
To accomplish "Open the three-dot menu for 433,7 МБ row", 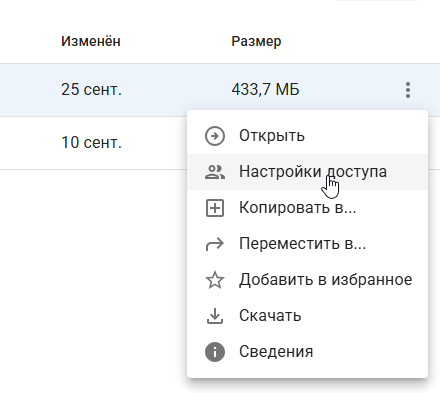I will click(408, 90).
